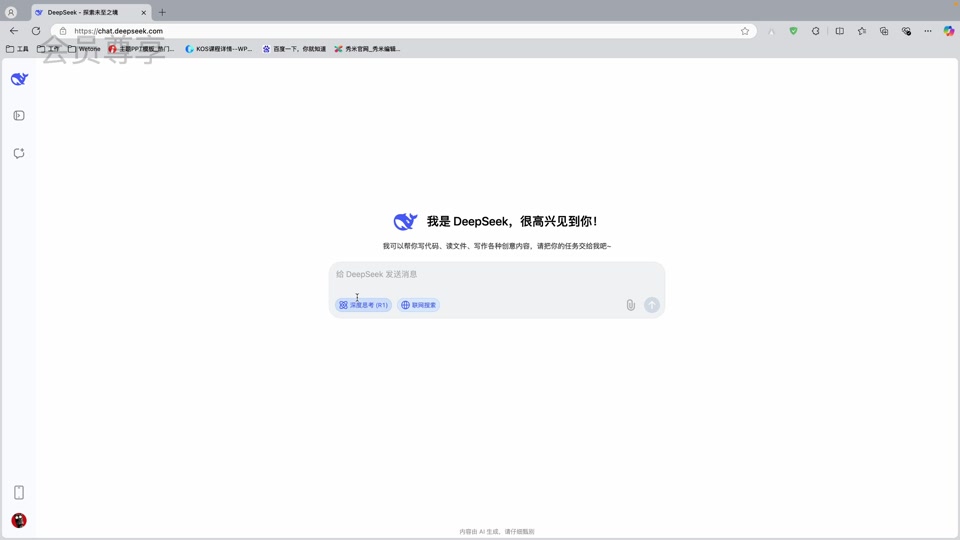This screenshot has width=960, height=540.
Task: Click the 内容由 AI 生成 footer text
Action: [x=497, y=531]
